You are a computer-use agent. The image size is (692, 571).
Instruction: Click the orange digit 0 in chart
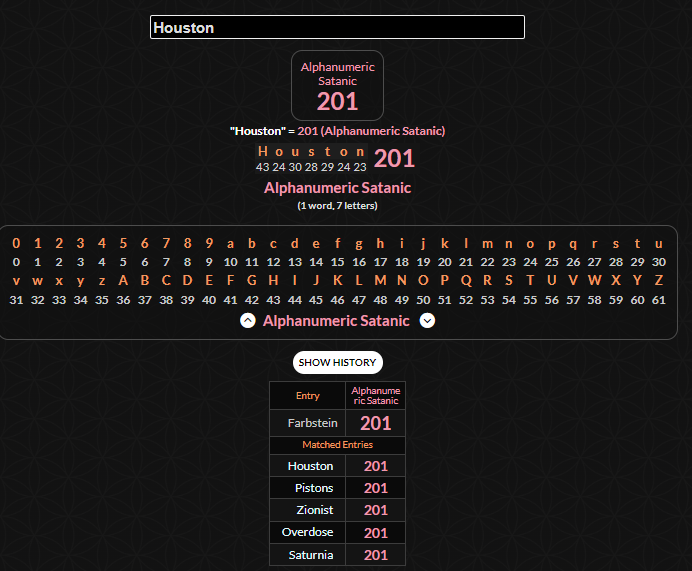pos(16,243)
